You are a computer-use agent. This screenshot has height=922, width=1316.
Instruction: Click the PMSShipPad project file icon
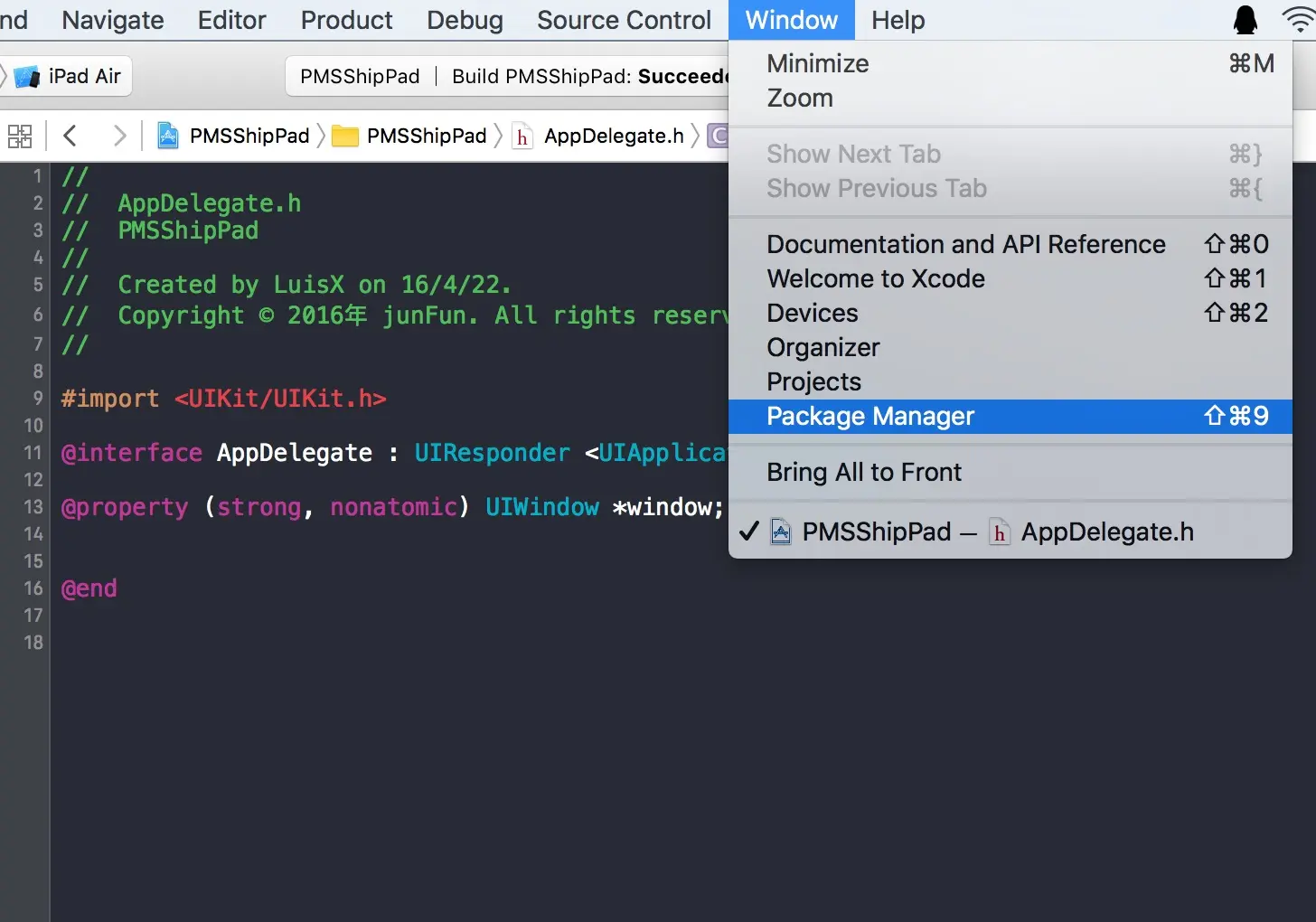point(168,136)
